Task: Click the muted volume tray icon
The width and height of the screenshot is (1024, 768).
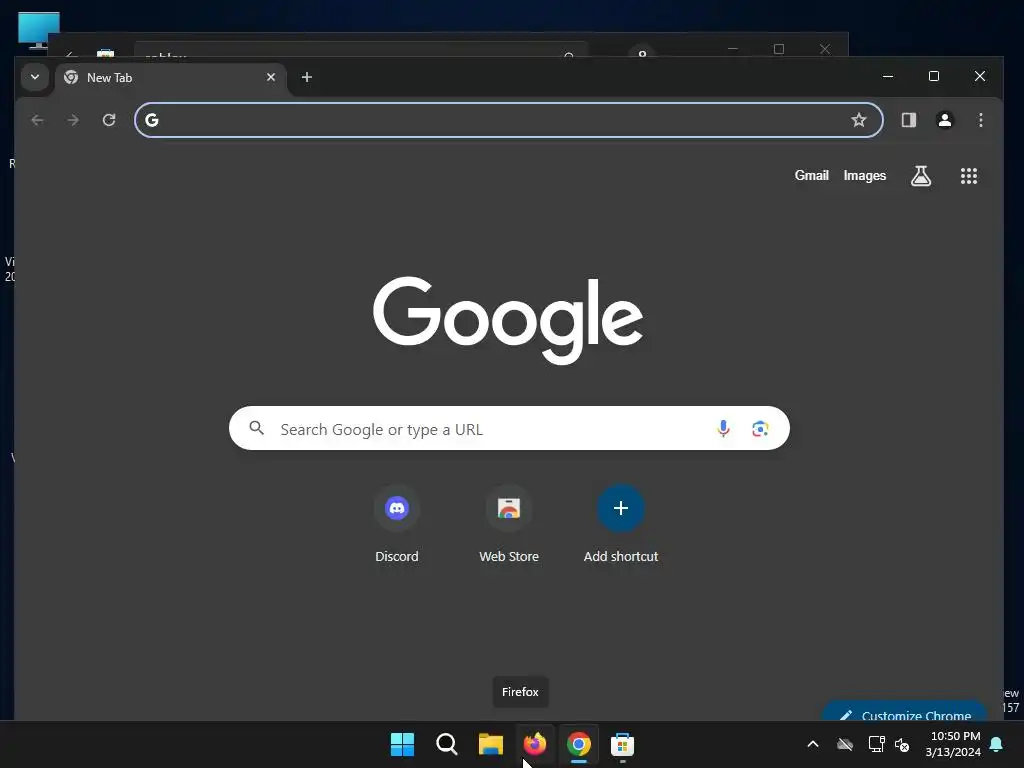Action: tap(902, 744)
